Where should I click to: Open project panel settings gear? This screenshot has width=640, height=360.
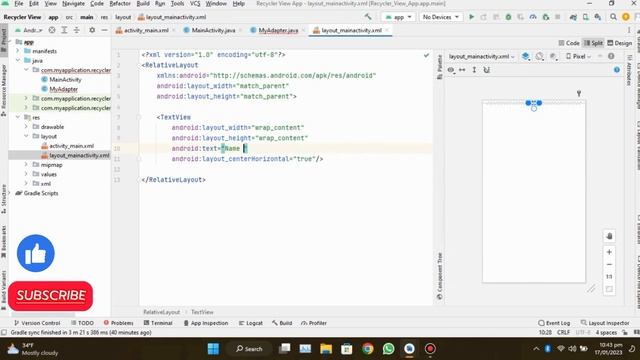[92, 30]
